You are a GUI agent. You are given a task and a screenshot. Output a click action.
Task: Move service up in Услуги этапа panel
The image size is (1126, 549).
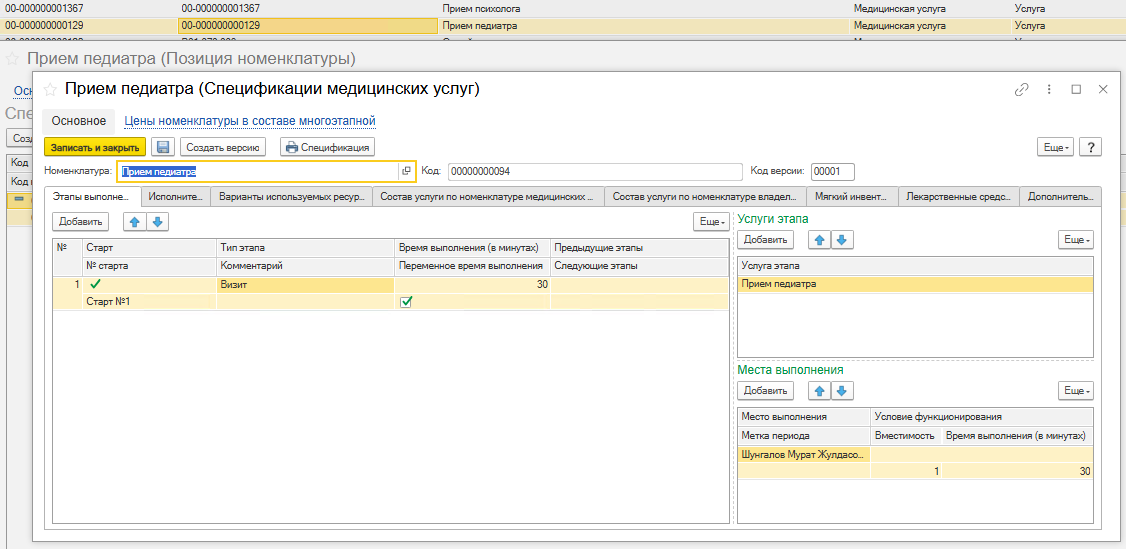(x=819, y=240)
